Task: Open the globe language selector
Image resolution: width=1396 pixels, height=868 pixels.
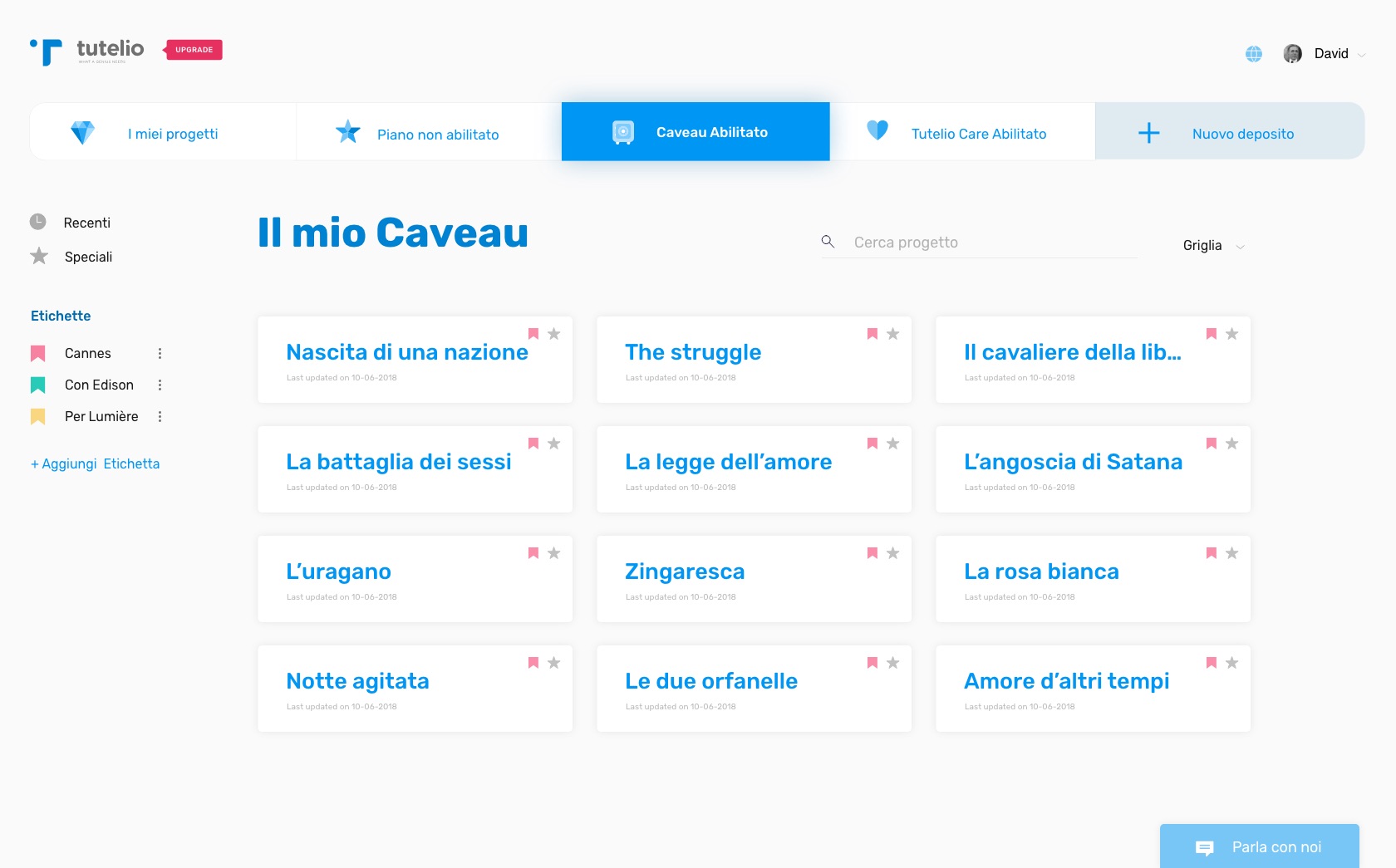Action: (1254, 54)
